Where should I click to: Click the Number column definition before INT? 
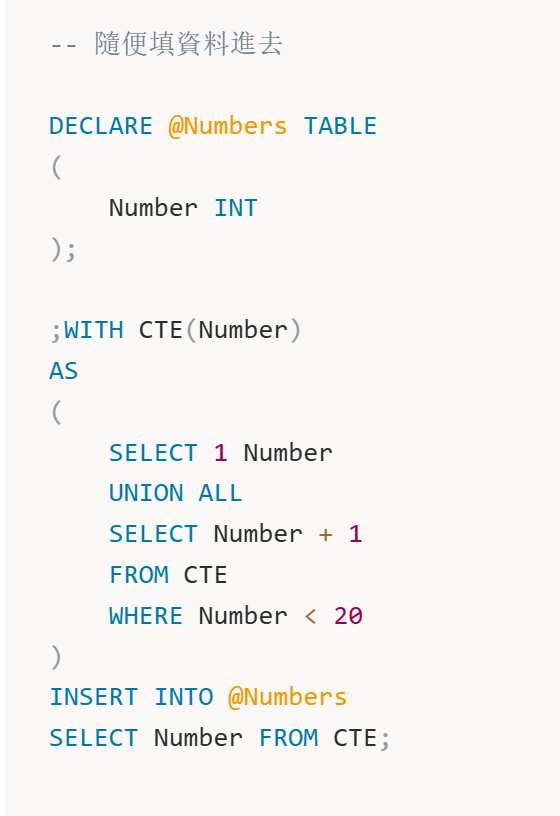tap(153, 208)
